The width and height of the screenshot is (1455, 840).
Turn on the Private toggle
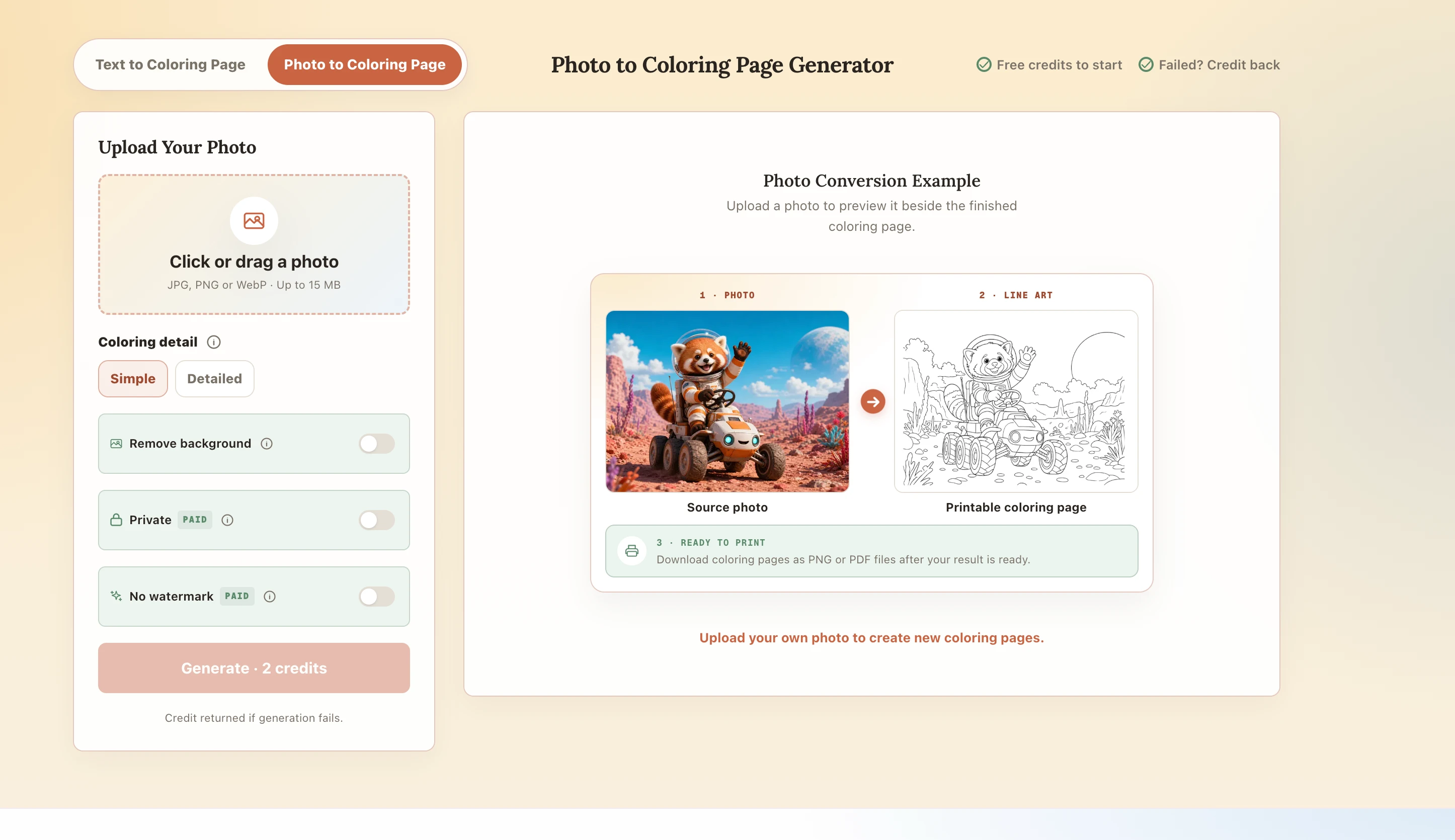pyautogui.click(x=377, y=520)
